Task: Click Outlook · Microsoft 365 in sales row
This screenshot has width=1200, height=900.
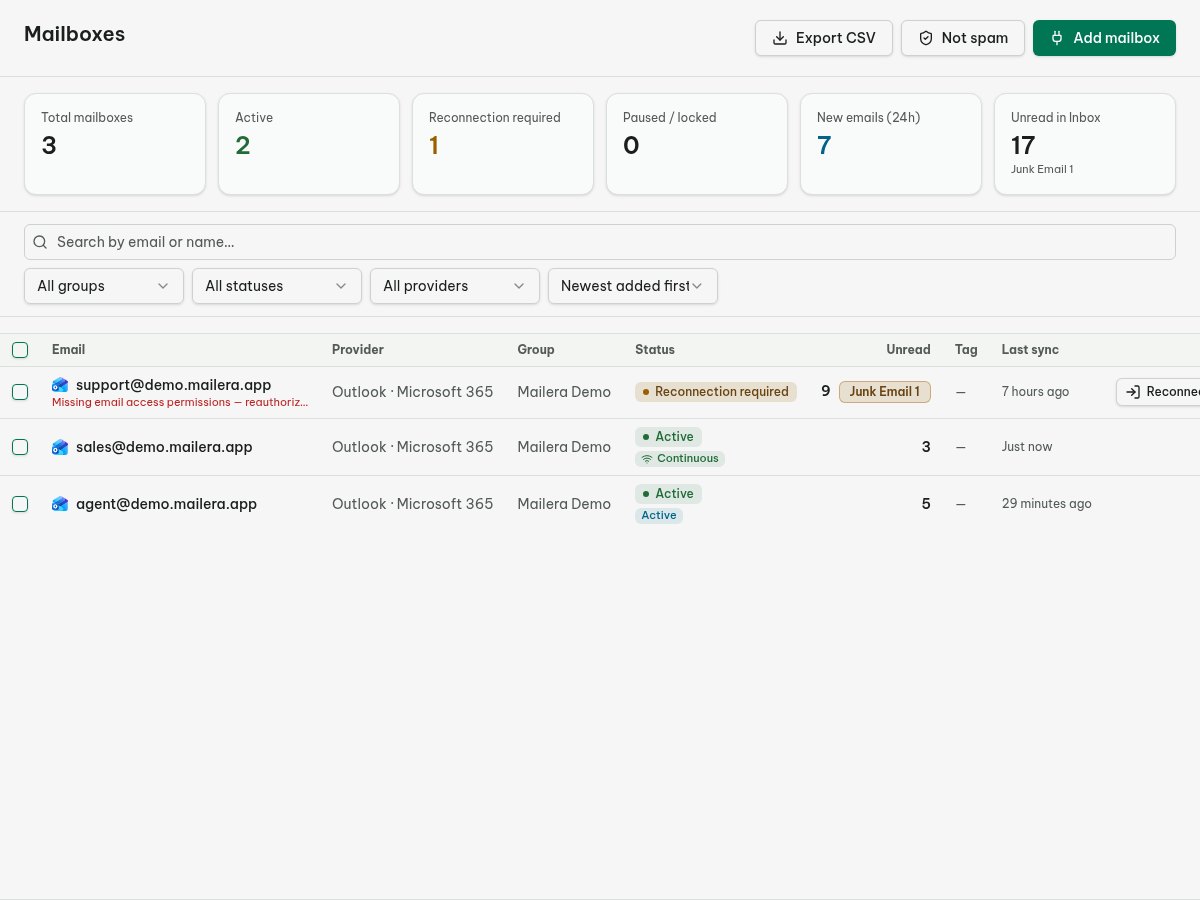Action: [x=412, y=447]
